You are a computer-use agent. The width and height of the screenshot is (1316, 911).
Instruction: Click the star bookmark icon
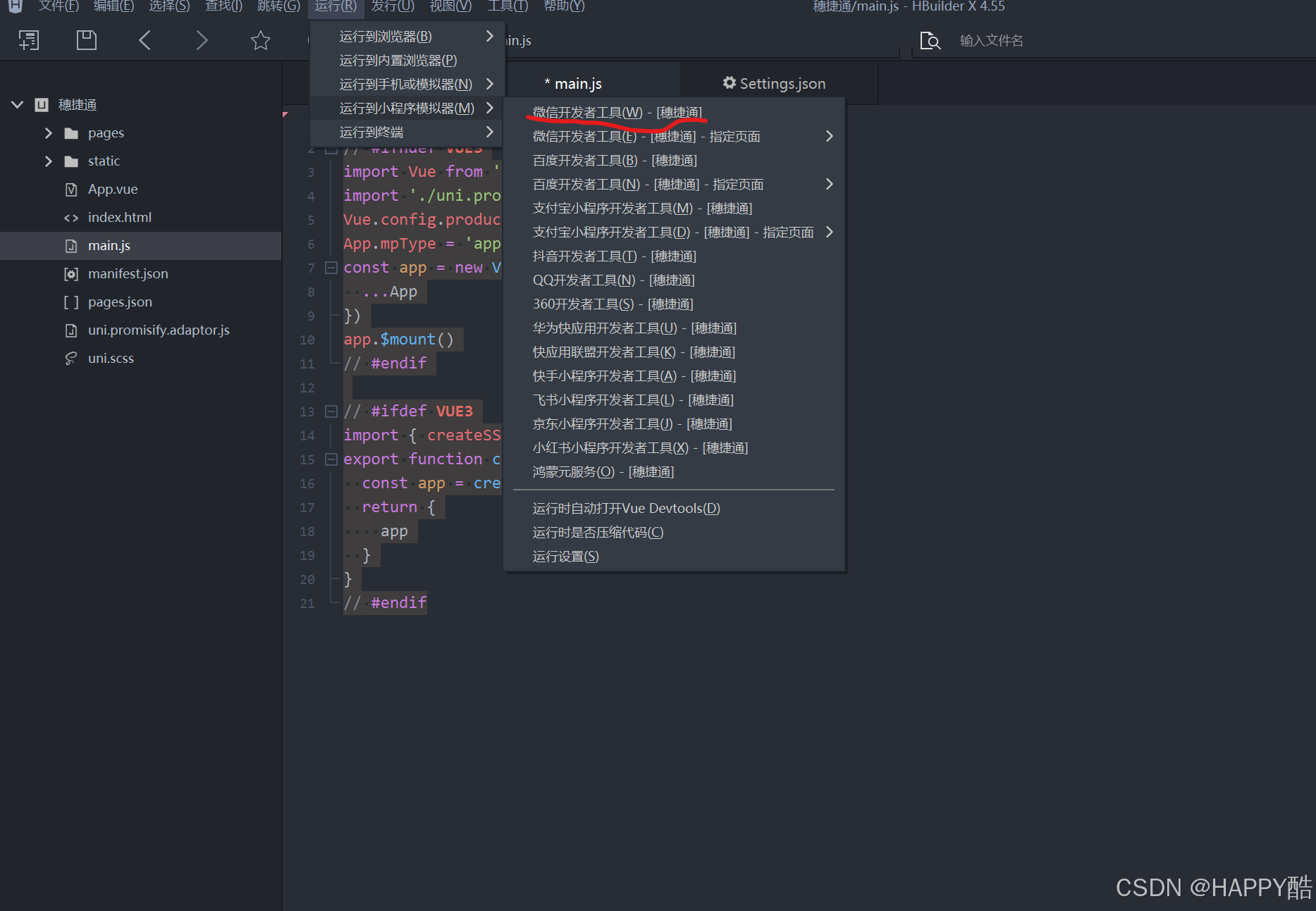point(261,40)
